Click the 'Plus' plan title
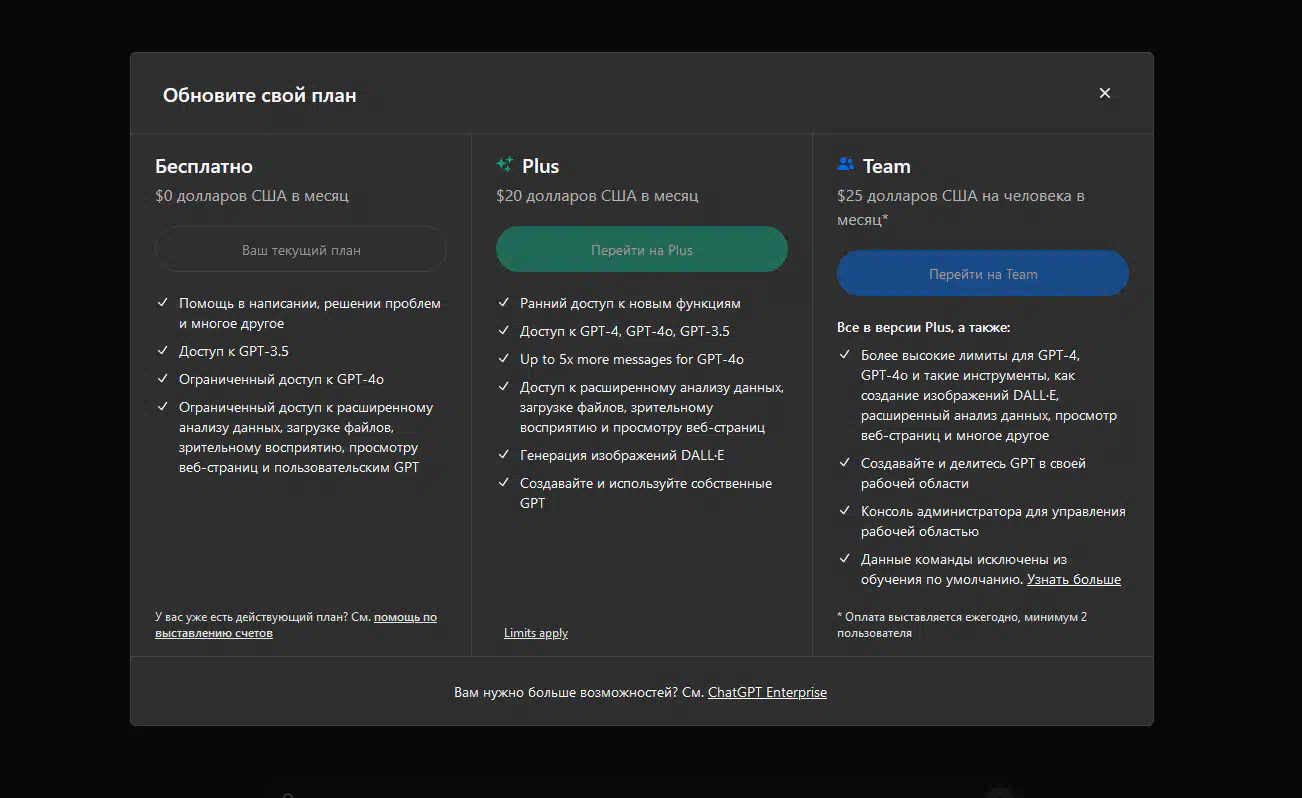The width and height of the screenshot is (1302, 798). tap(540, 166)
